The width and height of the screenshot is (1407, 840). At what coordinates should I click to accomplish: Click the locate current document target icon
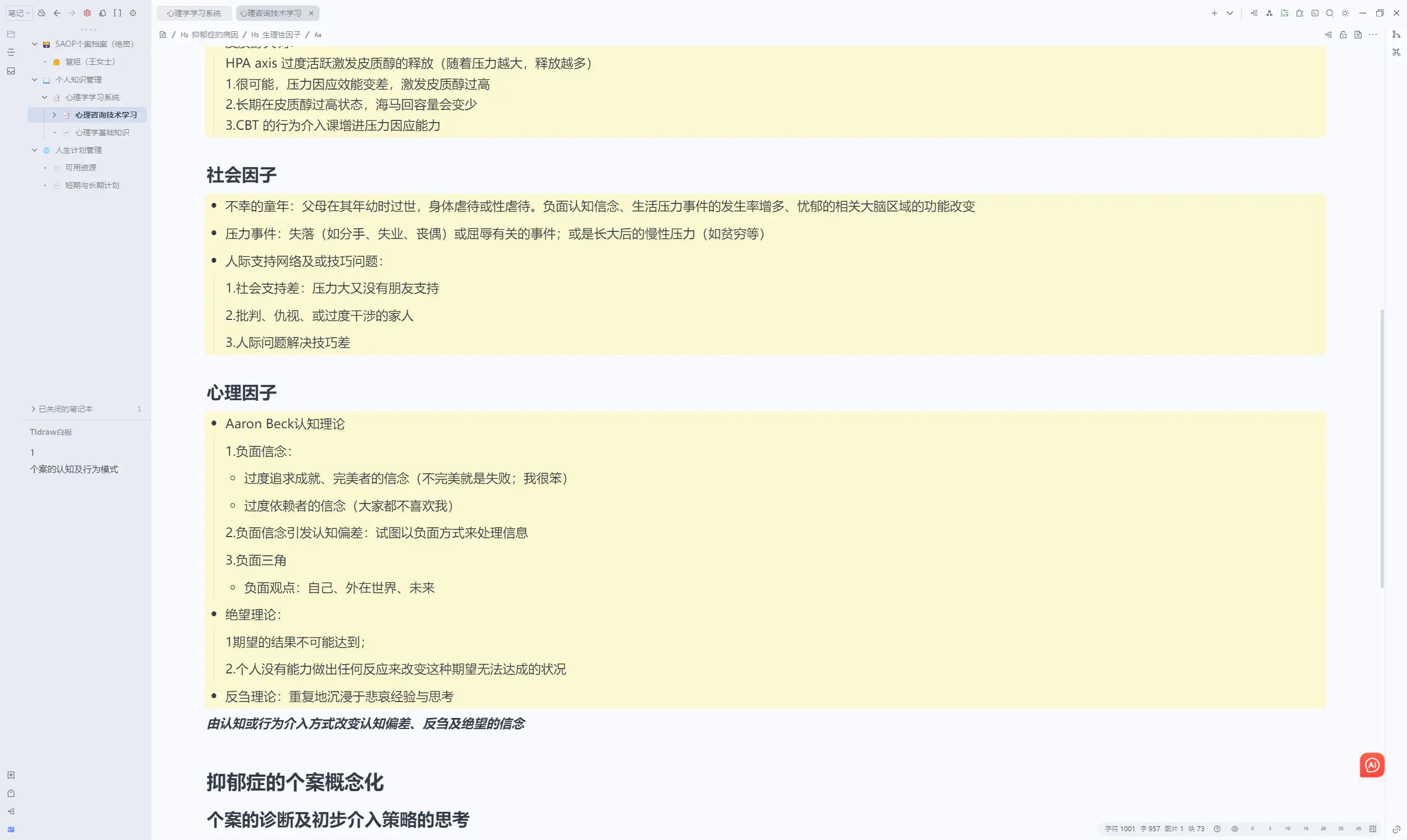point(133,13)
